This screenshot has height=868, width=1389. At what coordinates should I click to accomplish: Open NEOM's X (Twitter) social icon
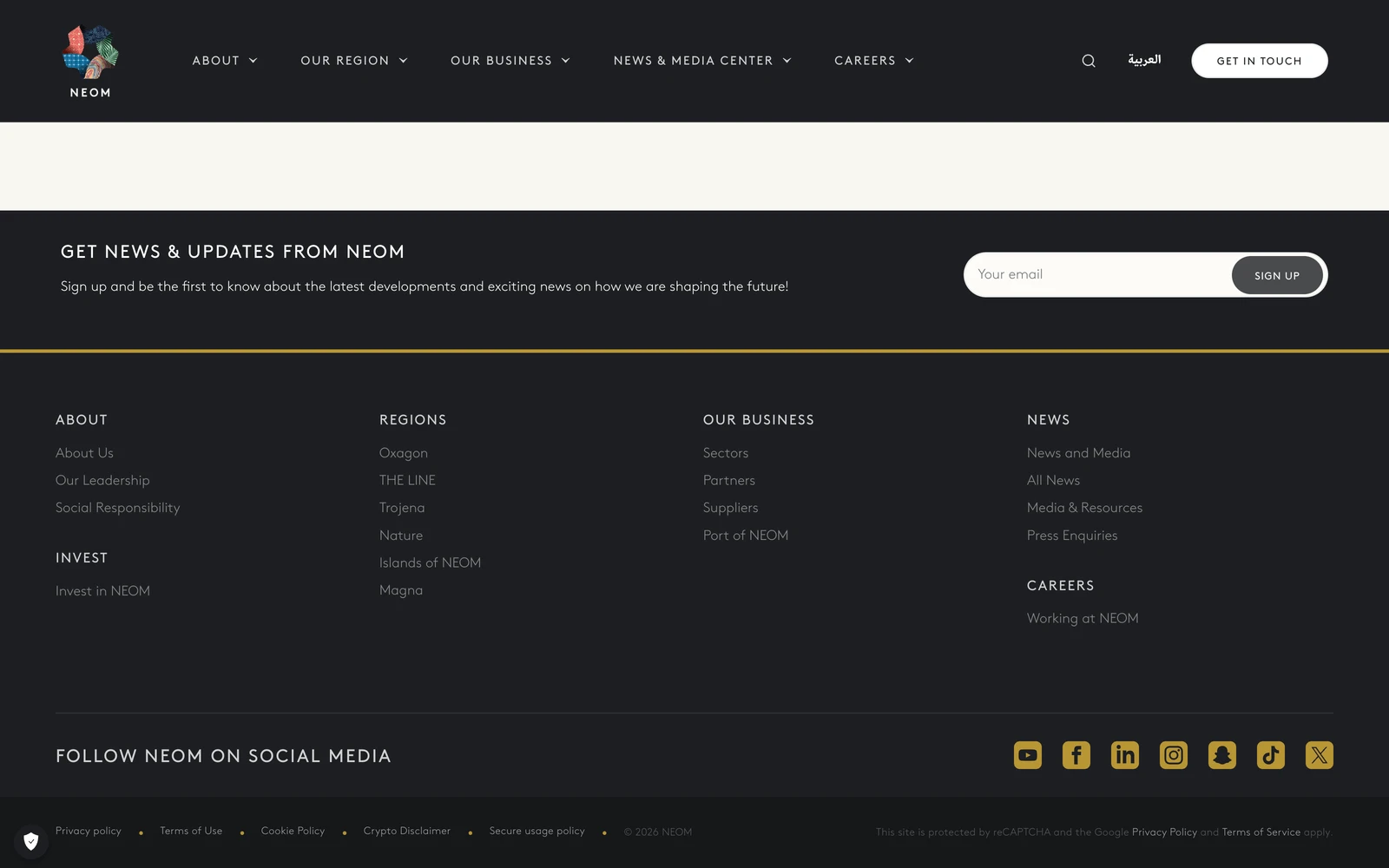1320,755
